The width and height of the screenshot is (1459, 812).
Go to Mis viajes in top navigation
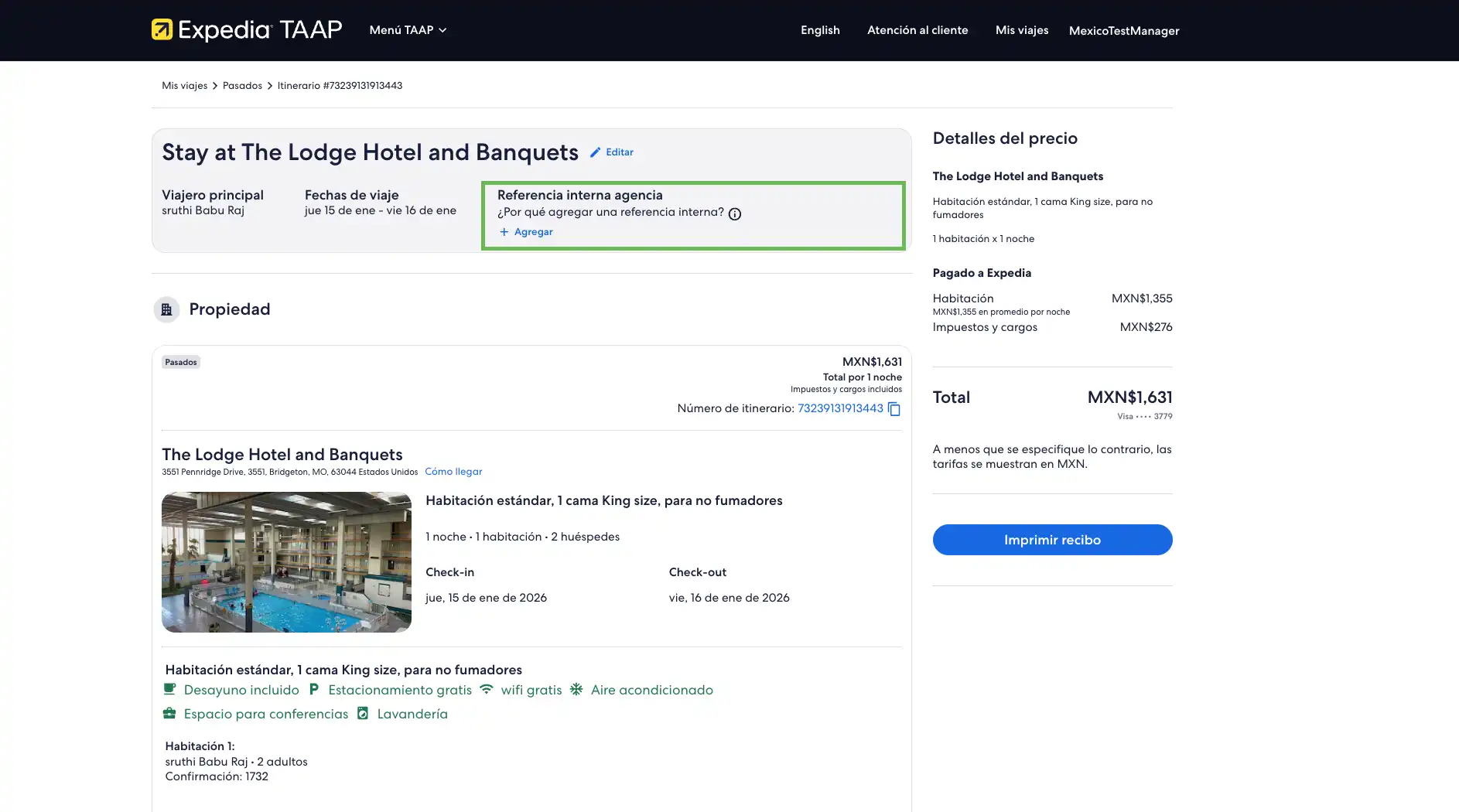(x=1022, y=30)
